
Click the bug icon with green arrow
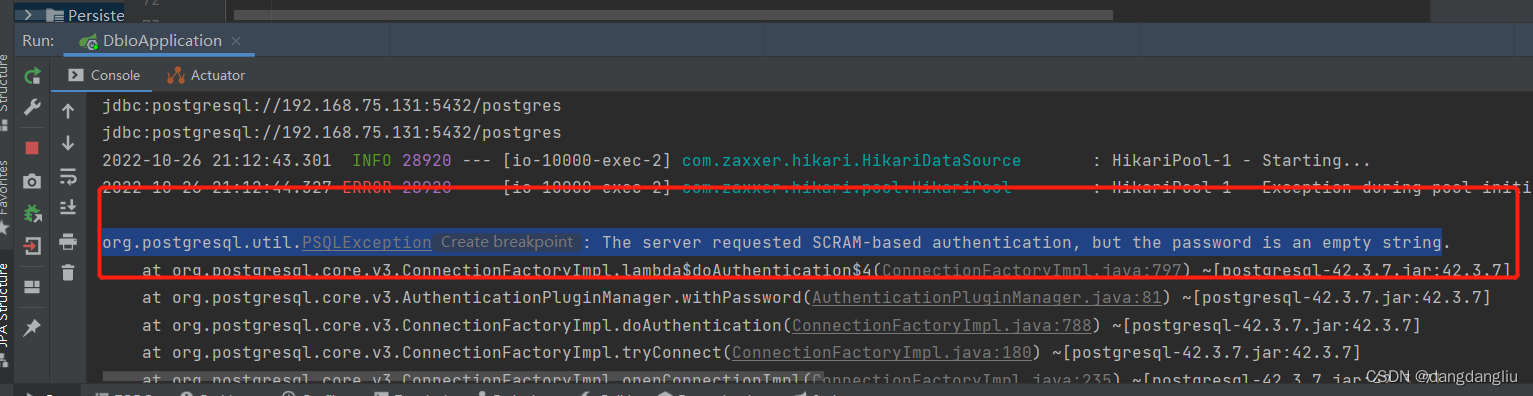[32, 213]
